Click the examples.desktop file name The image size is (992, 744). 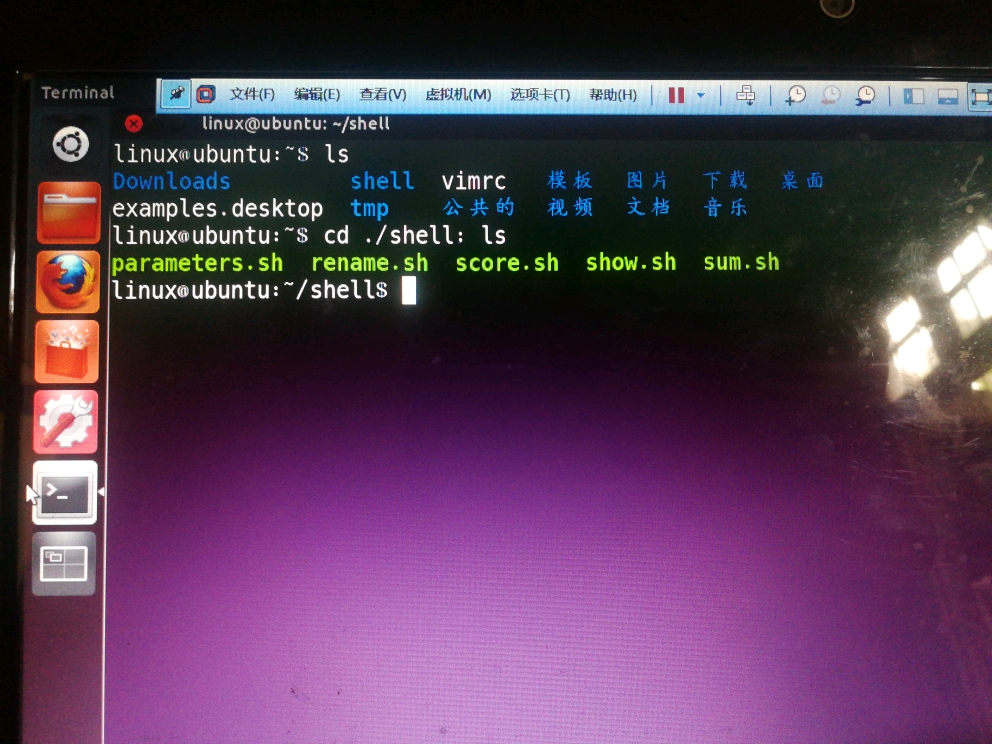pos(217,209)
